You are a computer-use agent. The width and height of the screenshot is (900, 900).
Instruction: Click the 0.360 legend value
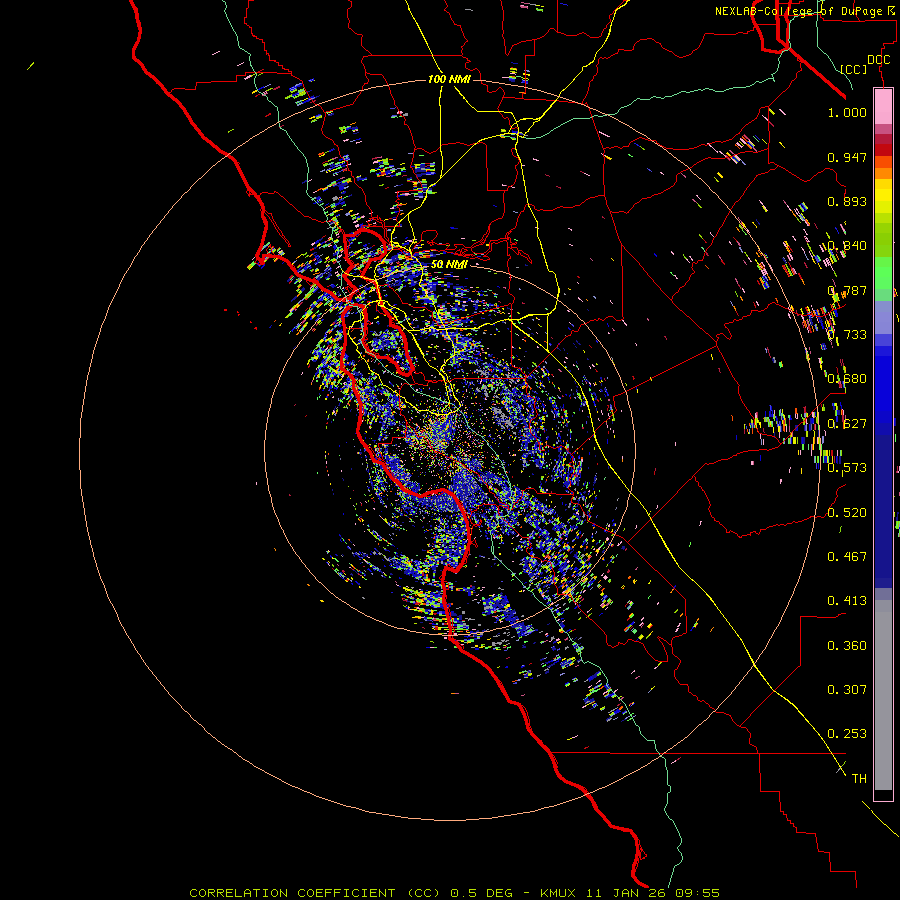847,646
